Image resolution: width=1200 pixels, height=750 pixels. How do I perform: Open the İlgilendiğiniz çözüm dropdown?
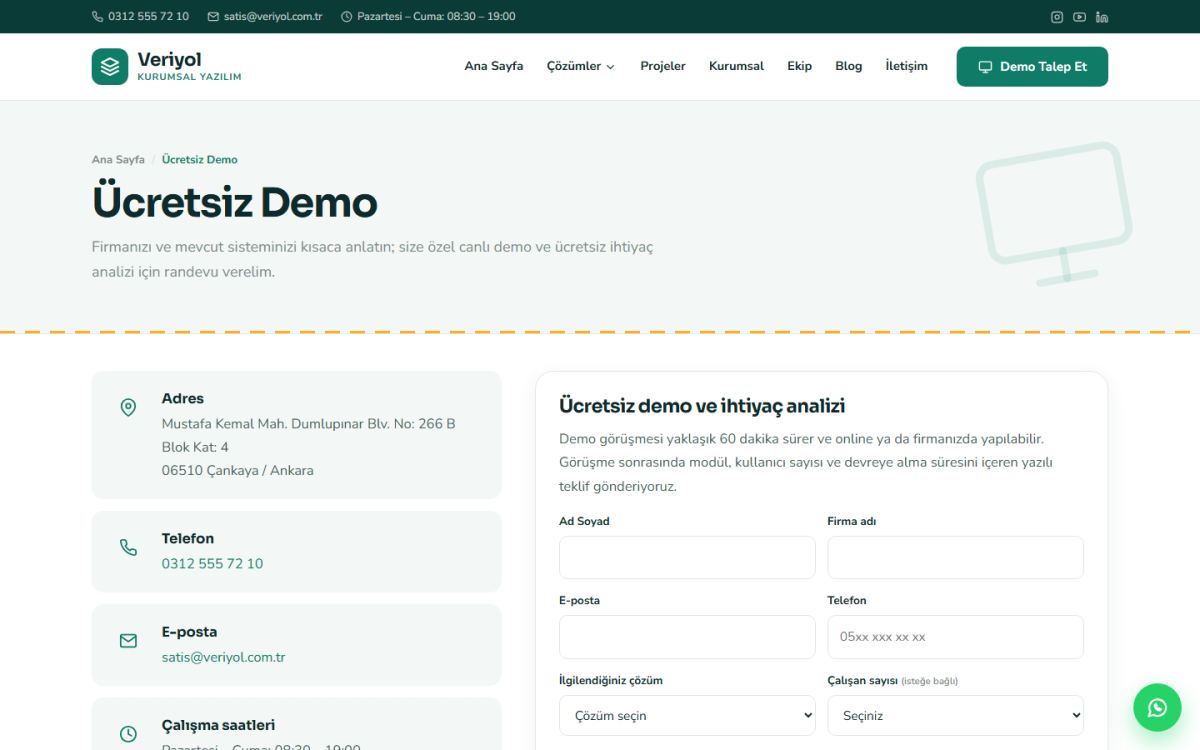tap(687, 716)
